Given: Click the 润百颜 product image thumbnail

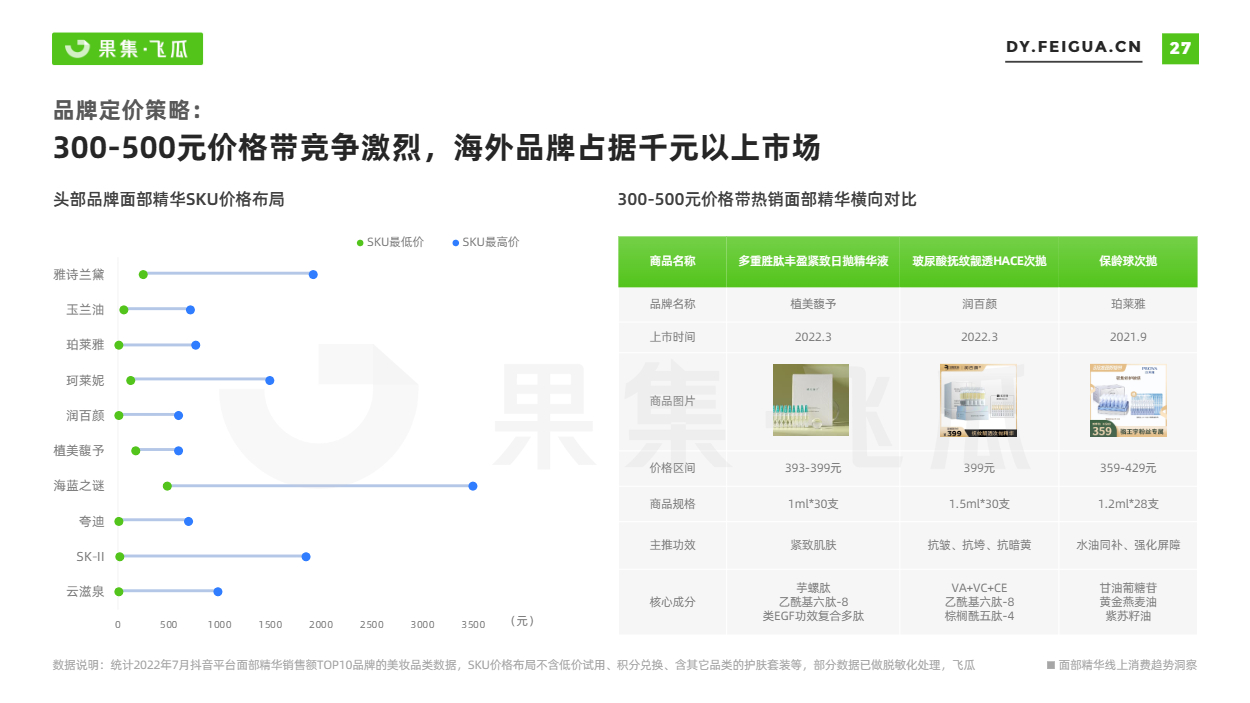Looking at the screenshot, I should pos(978,401).
